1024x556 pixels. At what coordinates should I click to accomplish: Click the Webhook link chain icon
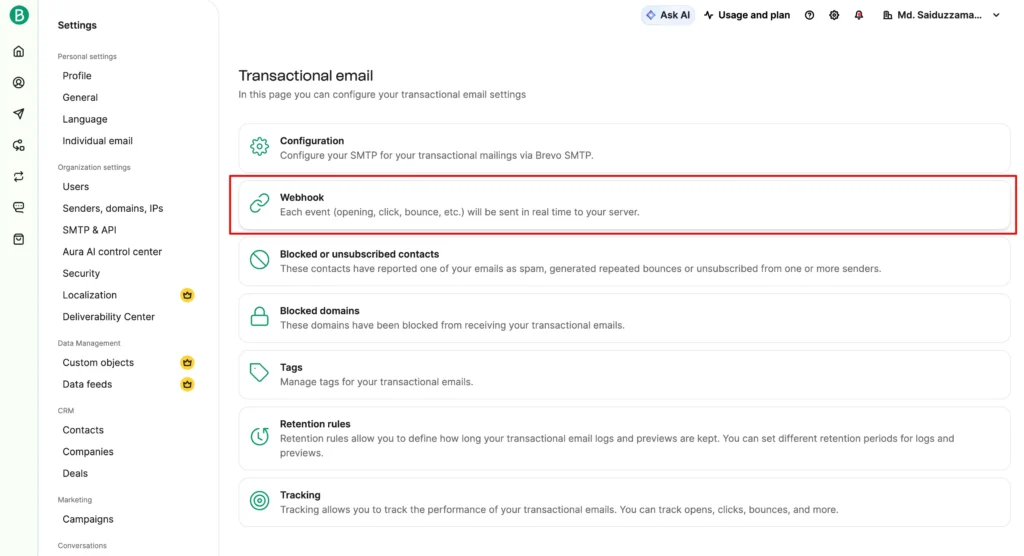(259, 203)
